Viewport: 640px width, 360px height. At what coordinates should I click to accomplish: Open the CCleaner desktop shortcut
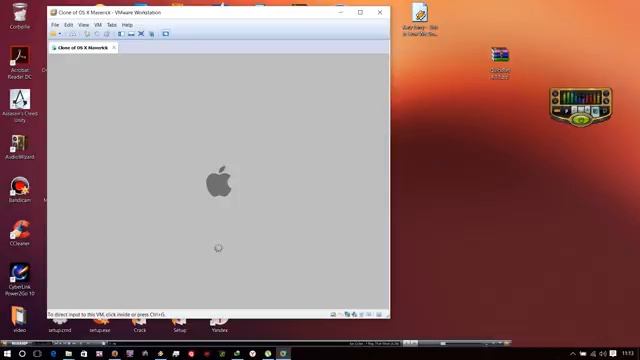click(20, 233)
